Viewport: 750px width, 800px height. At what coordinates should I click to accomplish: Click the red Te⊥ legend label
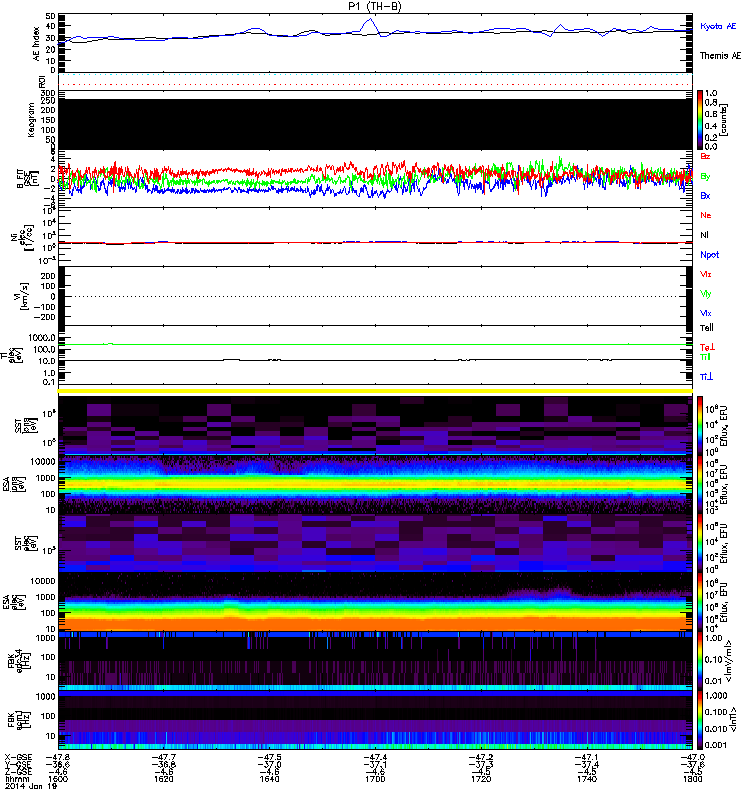coord(707,347)
